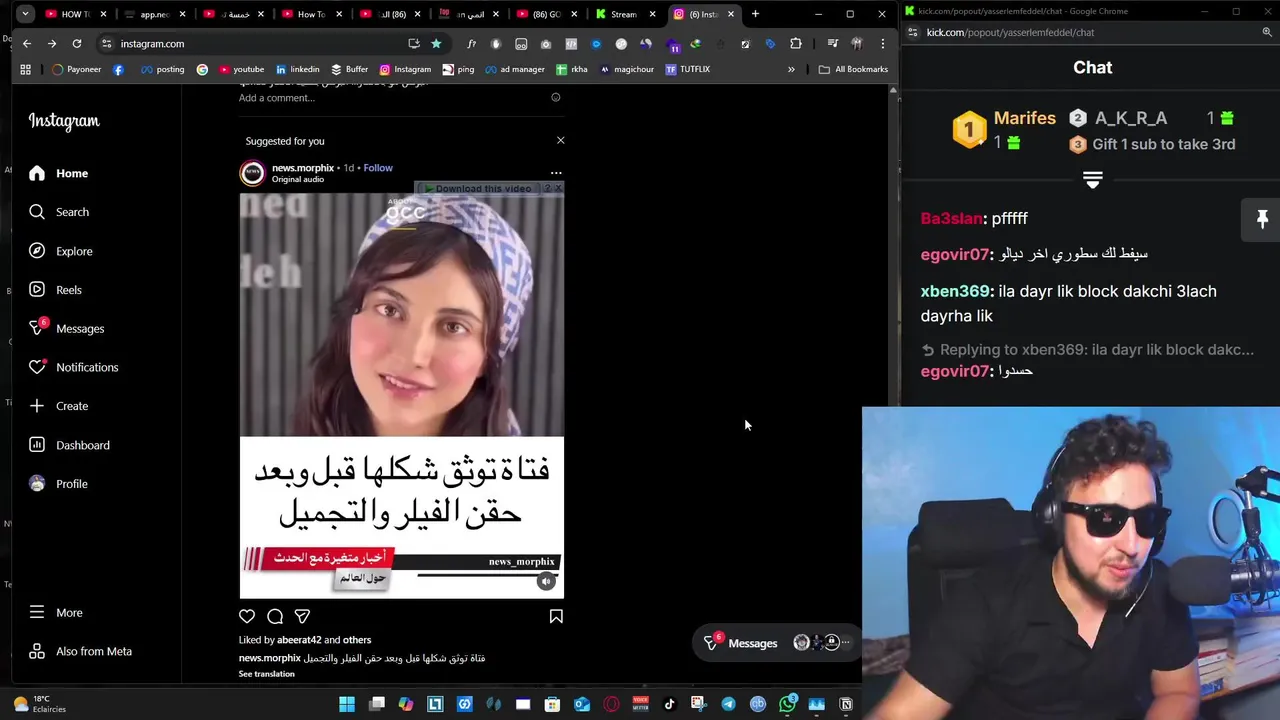
Task: Open Telegram from the taskbar
Action: [728, 704]
